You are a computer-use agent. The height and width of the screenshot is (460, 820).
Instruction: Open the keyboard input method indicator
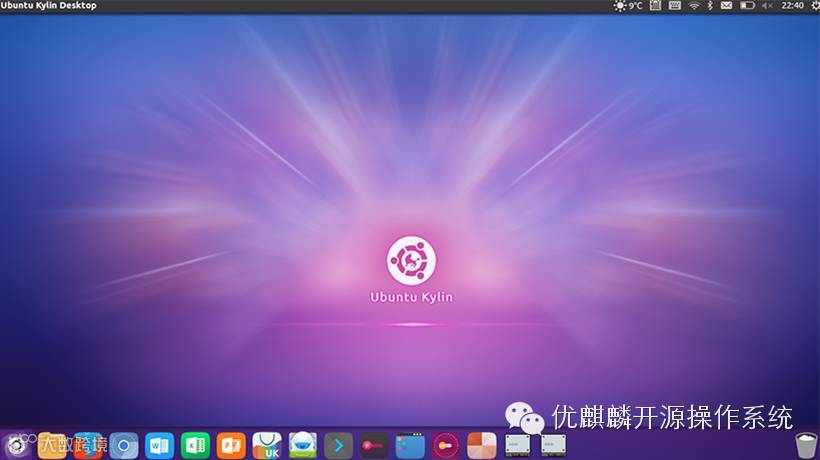(675, 6)
